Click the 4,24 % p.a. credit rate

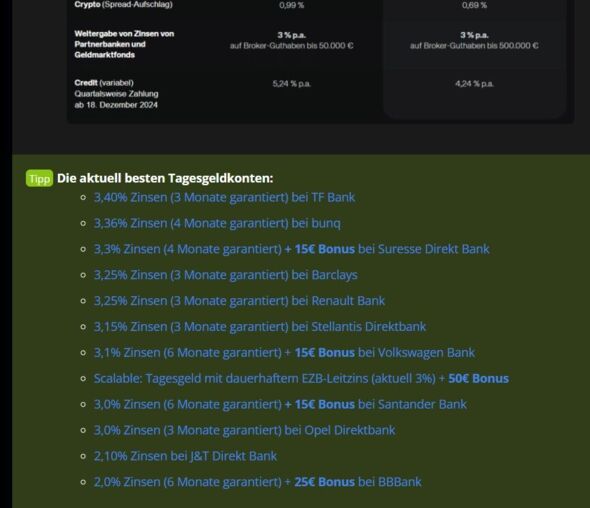[474, 84]
